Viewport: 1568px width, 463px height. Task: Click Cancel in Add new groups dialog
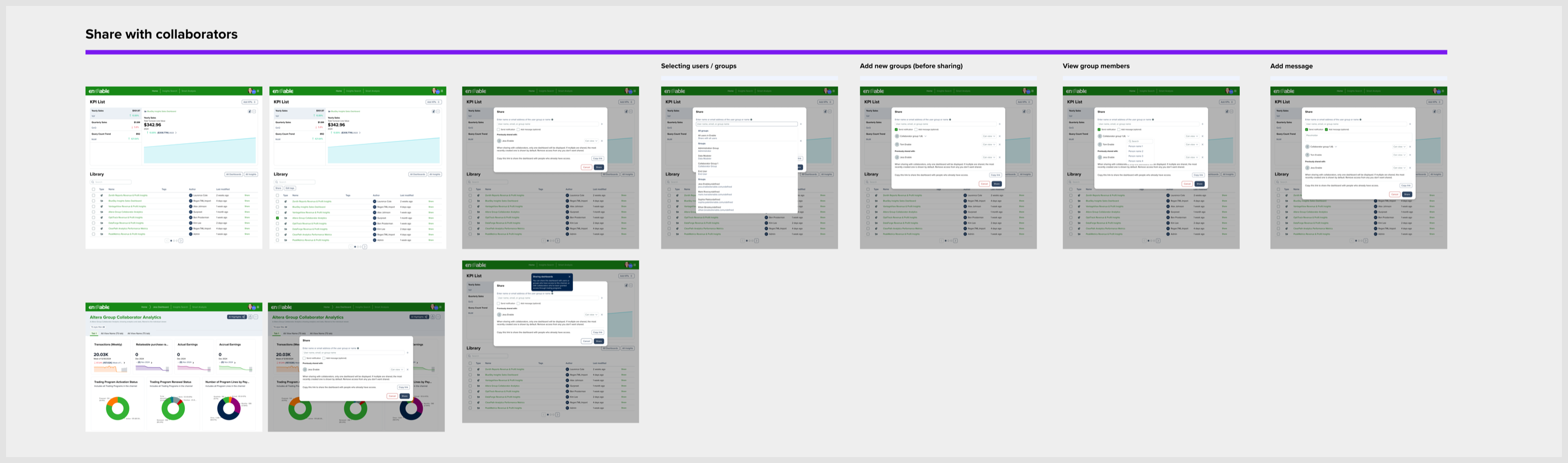984,184
